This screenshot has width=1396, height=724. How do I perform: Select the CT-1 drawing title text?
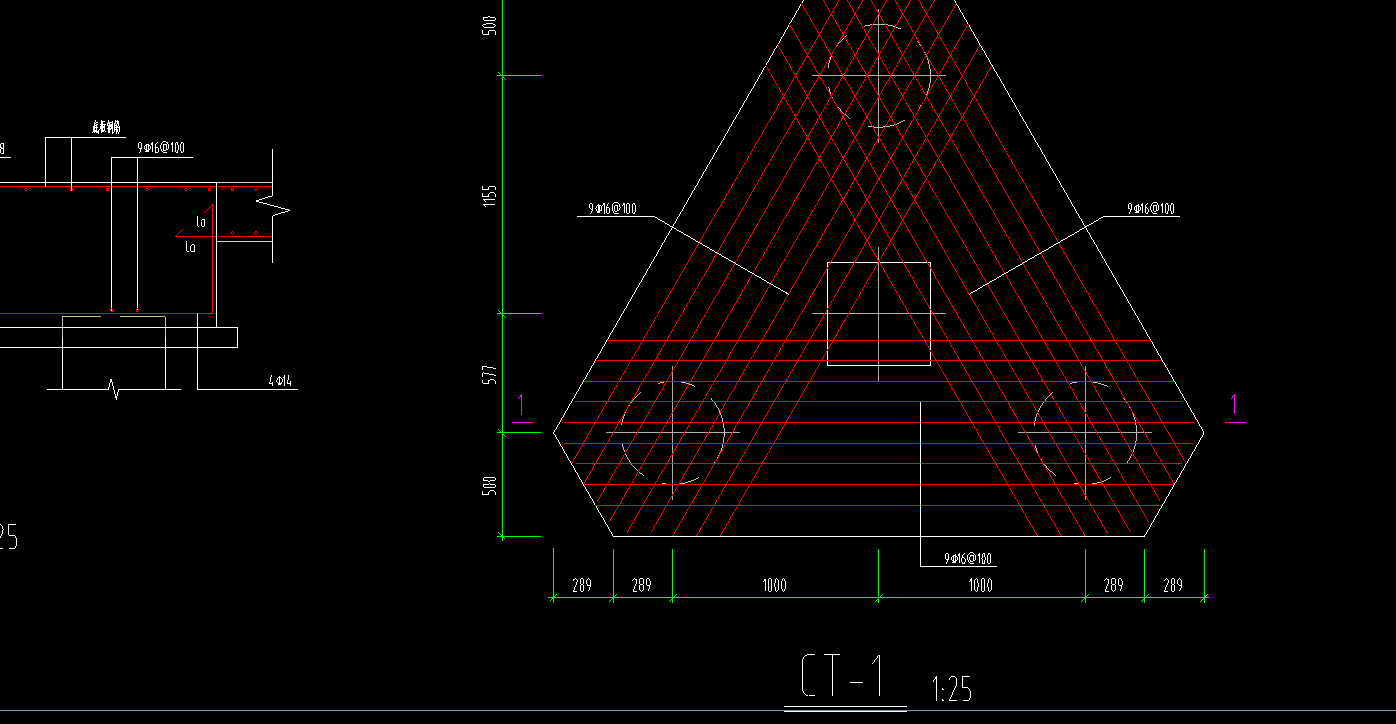(843, 677)
